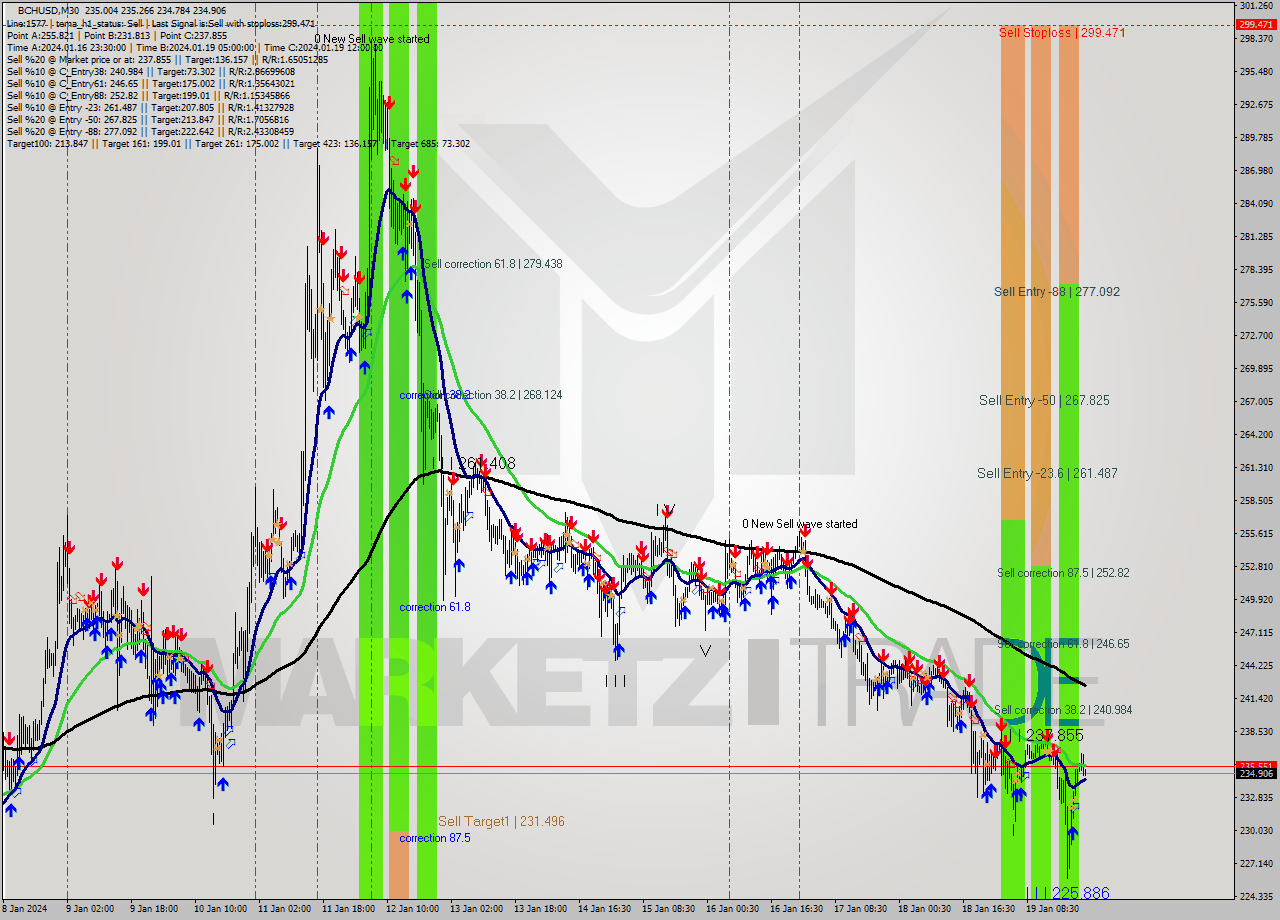1280x920 pixels.
Task: Select the blue 'correction 61.8' label
Action: [x=435, y=607]
